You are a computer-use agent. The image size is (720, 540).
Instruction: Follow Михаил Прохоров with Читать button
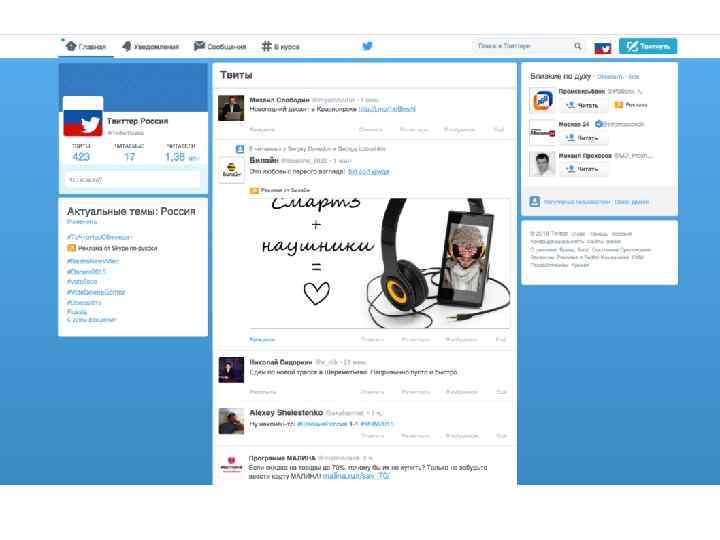[583, 169]
